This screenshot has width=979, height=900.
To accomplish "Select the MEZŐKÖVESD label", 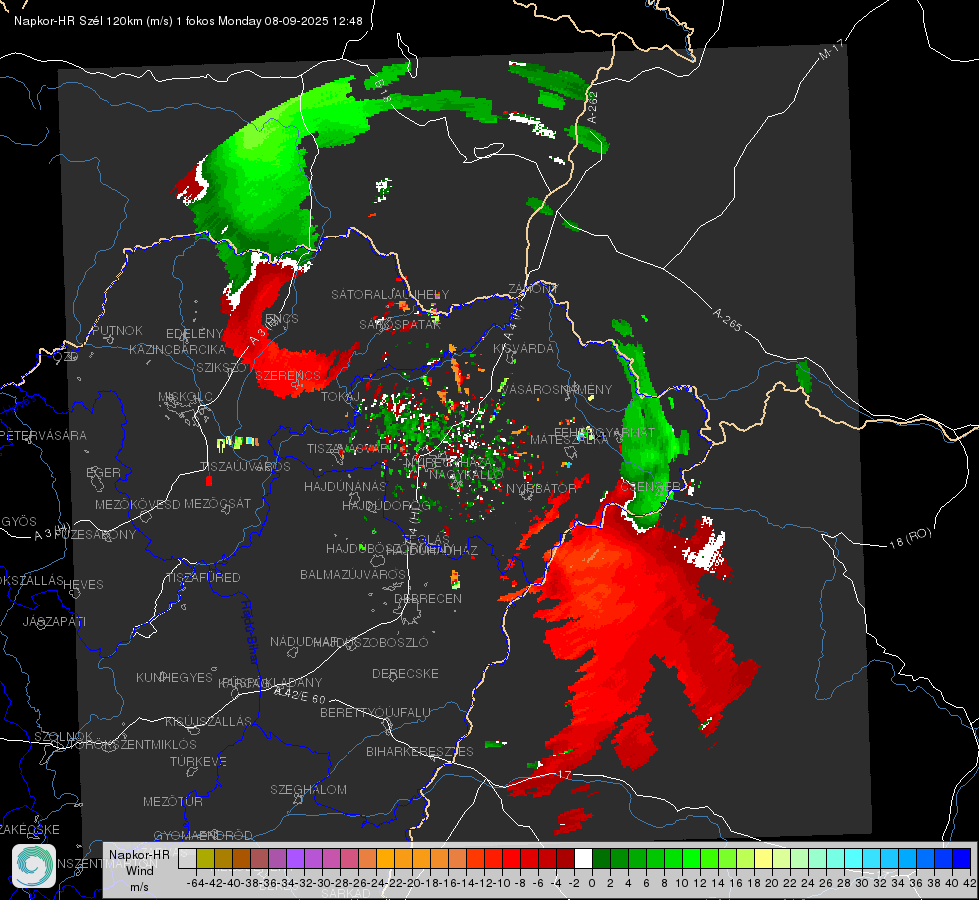I will pyautogui.click(x=137, y=504).
